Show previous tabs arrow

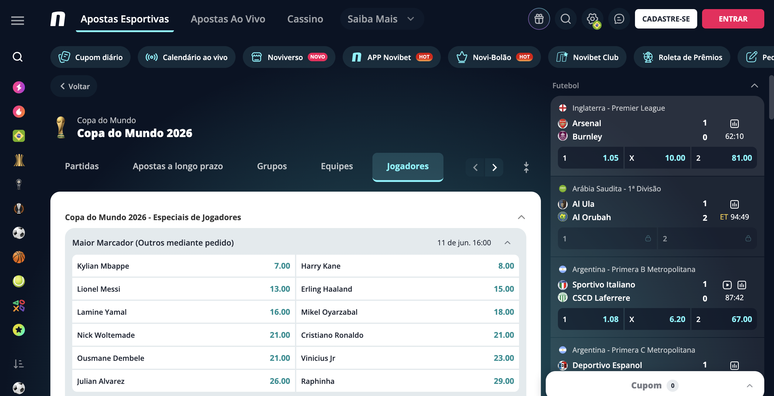(x=475, y=167)
